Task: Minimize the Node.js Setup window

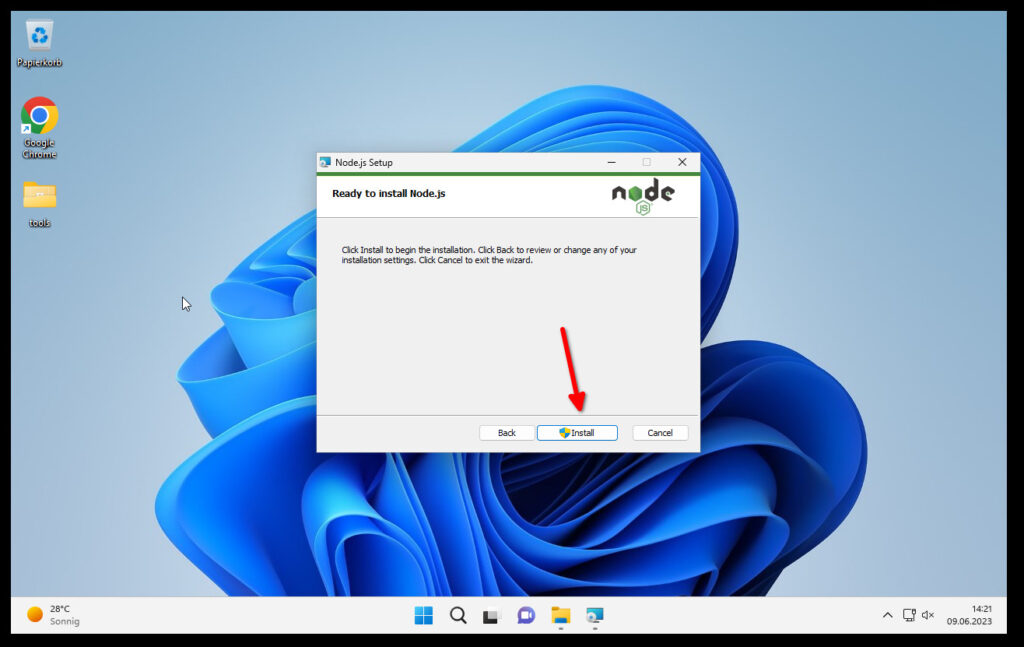Action: tap(609, 162)
